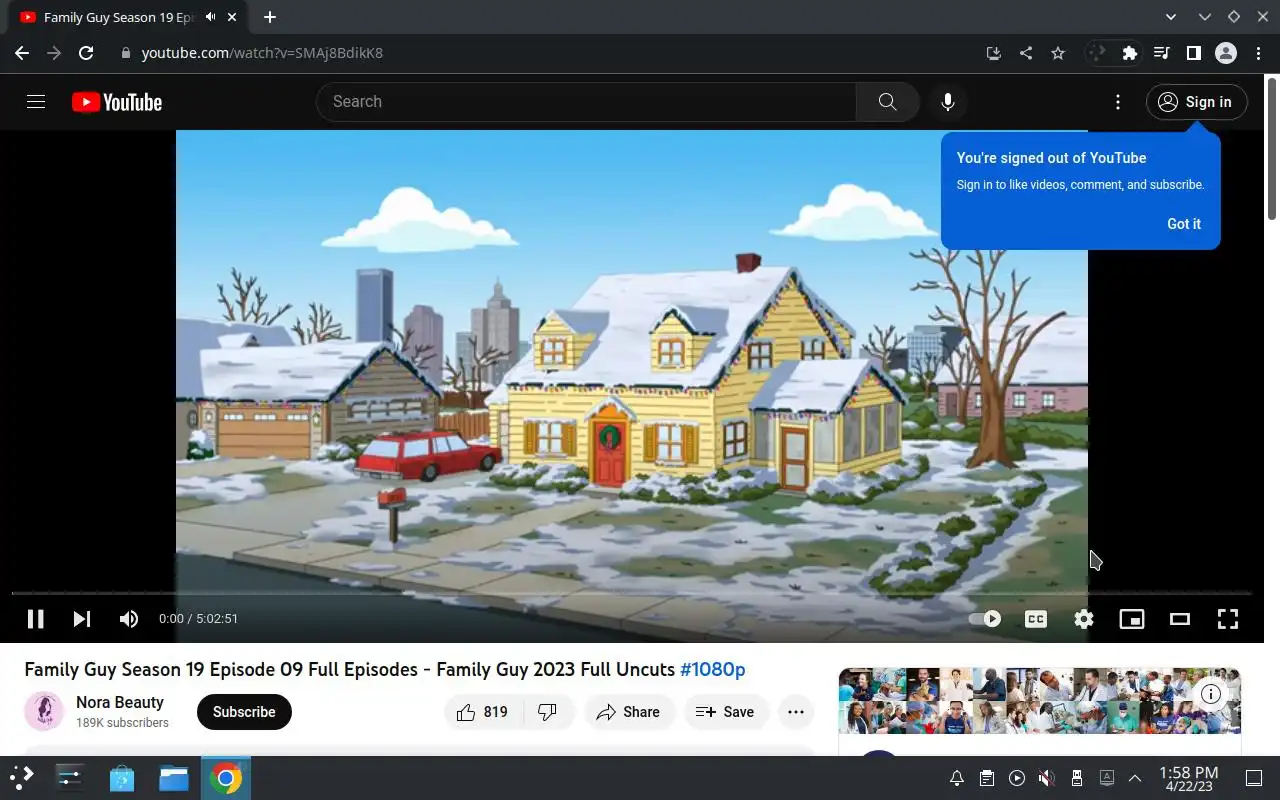The image size is (1280, 800).
Task: Toggle closed captions CC button
Action: tap(1036, 619)
